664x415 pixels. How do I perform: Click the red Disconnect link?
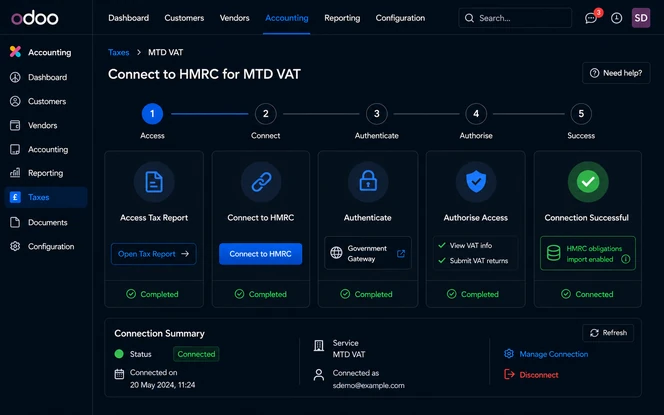click(x=539, y=375)
